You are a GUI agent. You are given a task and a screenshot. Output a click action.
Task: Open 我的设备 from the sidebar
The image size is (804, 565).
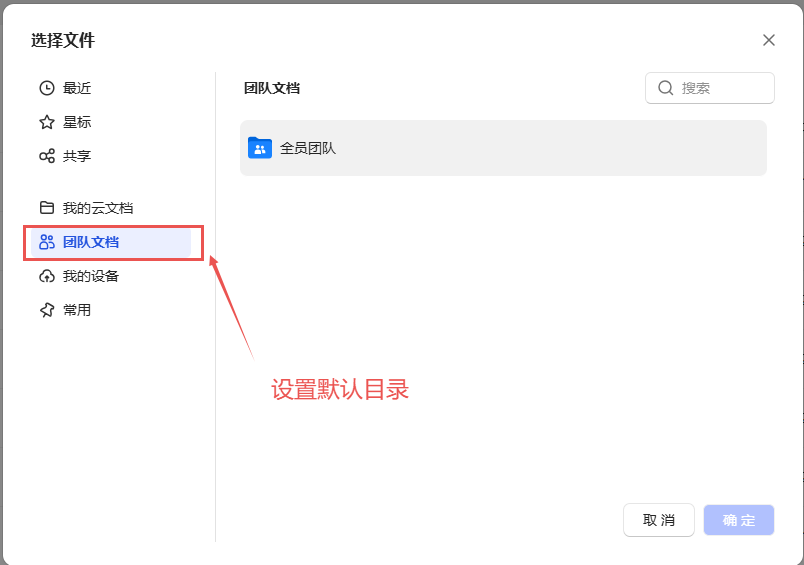click(x=91, y=276)
